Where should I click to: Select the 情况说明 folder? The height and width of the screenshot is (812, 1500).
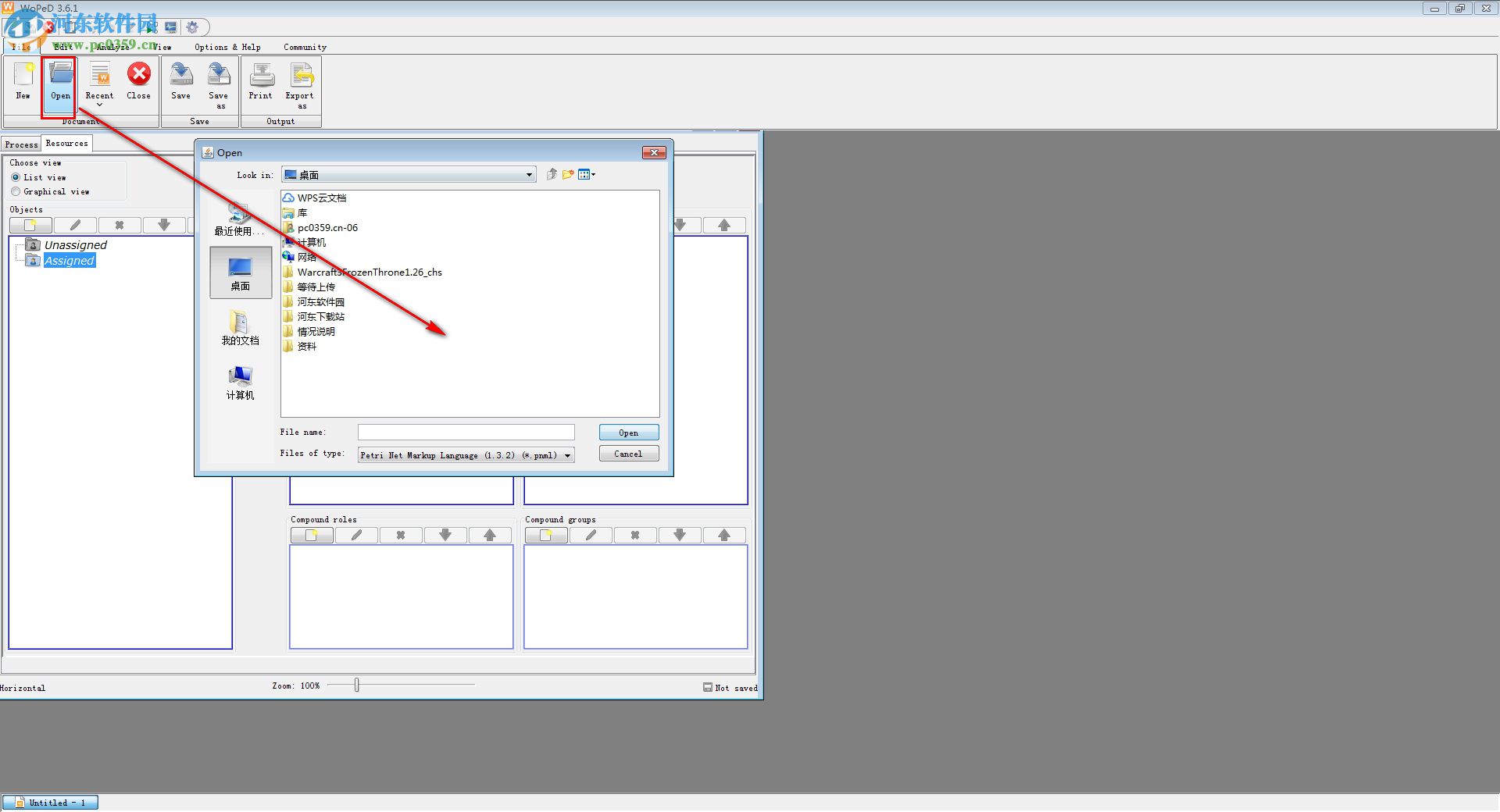309,331
